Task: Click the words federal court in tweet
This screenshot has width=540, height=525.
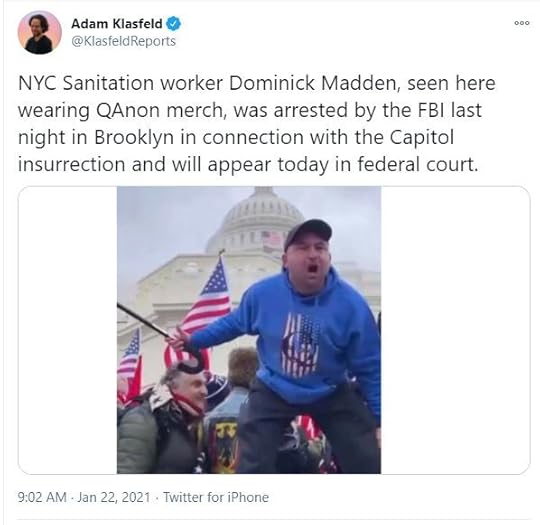Action: point(417,164)
